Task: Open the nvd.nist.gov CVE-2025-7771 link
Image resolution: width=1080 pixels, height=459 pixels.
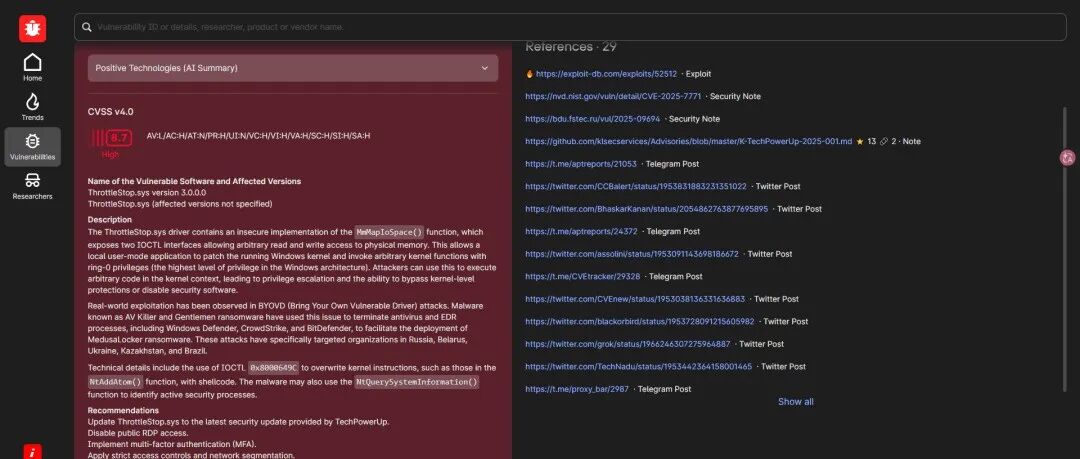Action: (x=613, y=96)
